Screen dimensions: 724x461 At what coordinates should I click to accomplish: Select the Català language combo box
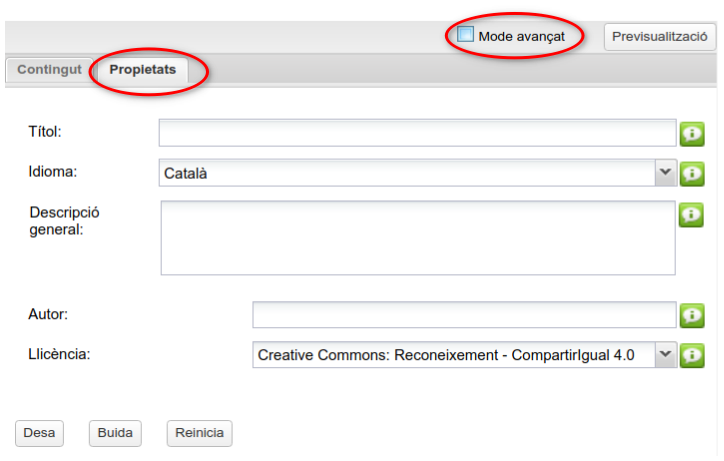418,173
